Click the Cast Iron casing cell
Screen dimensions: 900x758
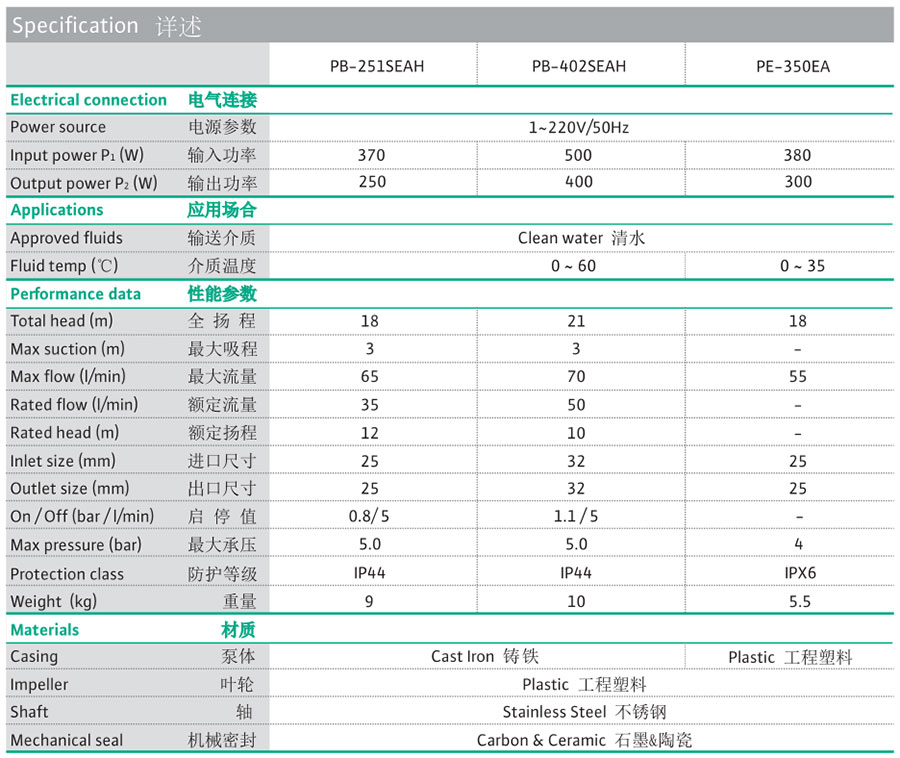(x=484, y=656)
